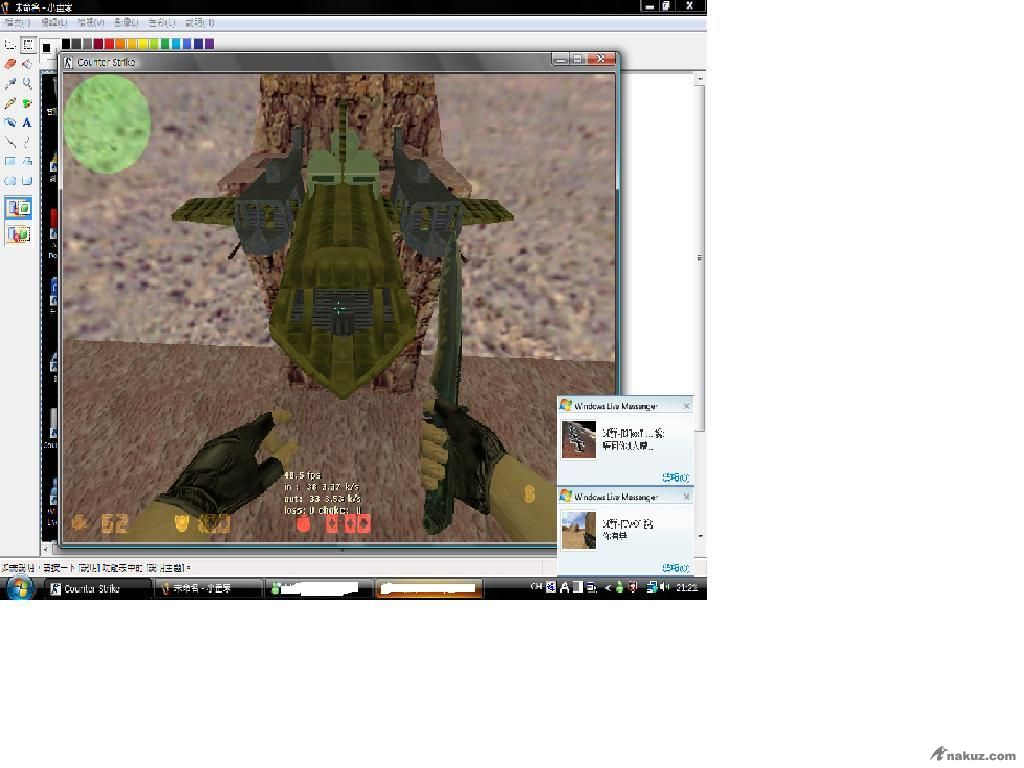The width and height of the screenshot is (1024, 768).
Task: Pick the dark red palette swatch
Action: (x=98, y=44)
